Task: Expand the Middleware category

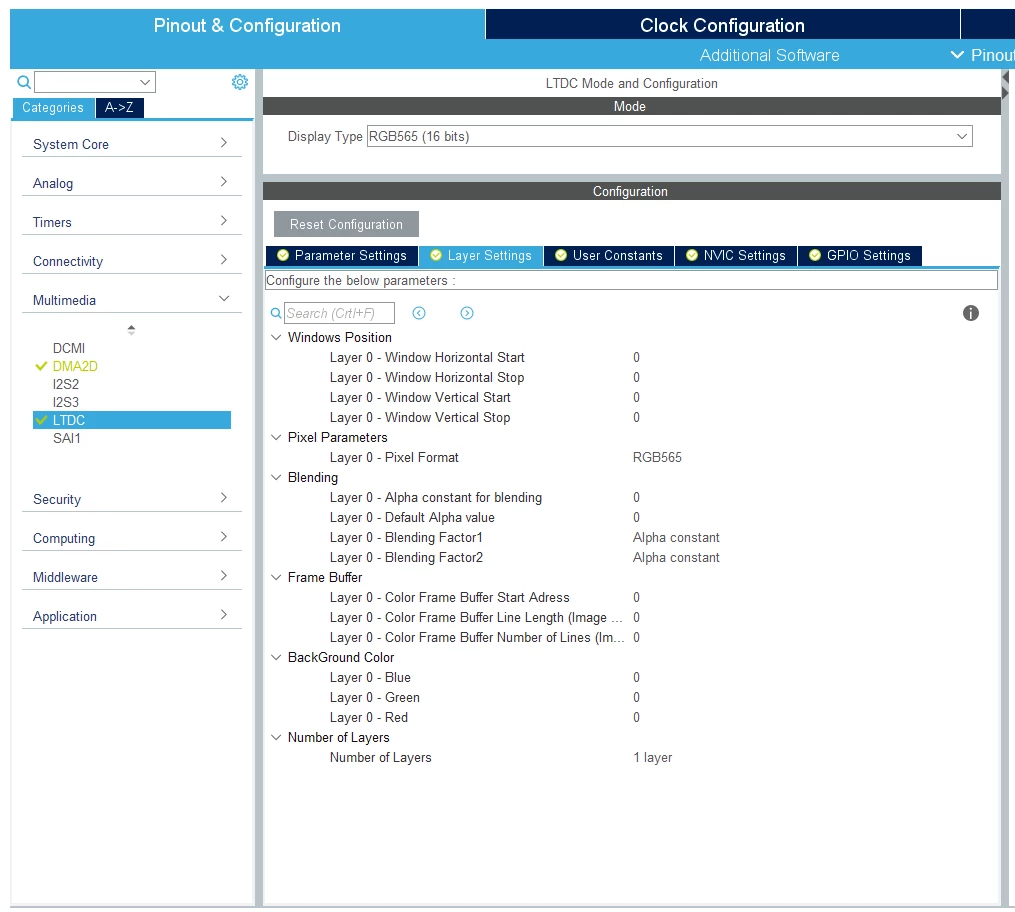Action: [x=131, y=577]
